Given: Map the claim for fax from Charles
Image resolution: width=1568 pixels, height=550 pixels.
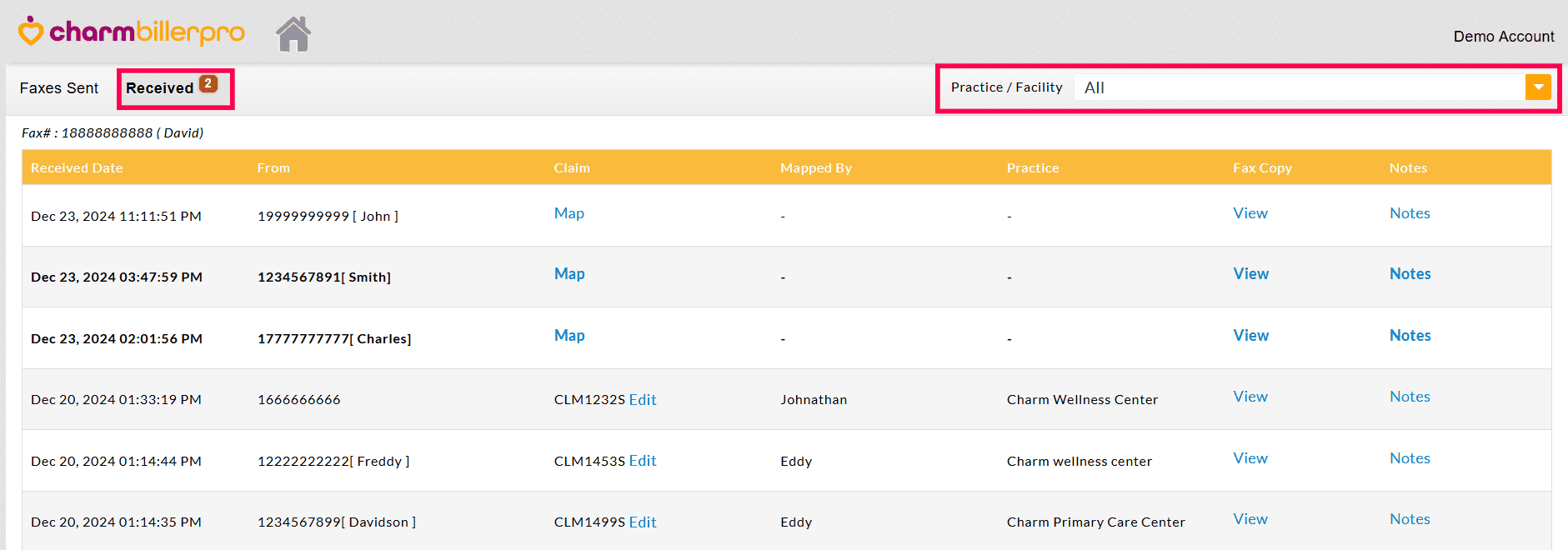Looking at the screenshot, I should point(569,336).
